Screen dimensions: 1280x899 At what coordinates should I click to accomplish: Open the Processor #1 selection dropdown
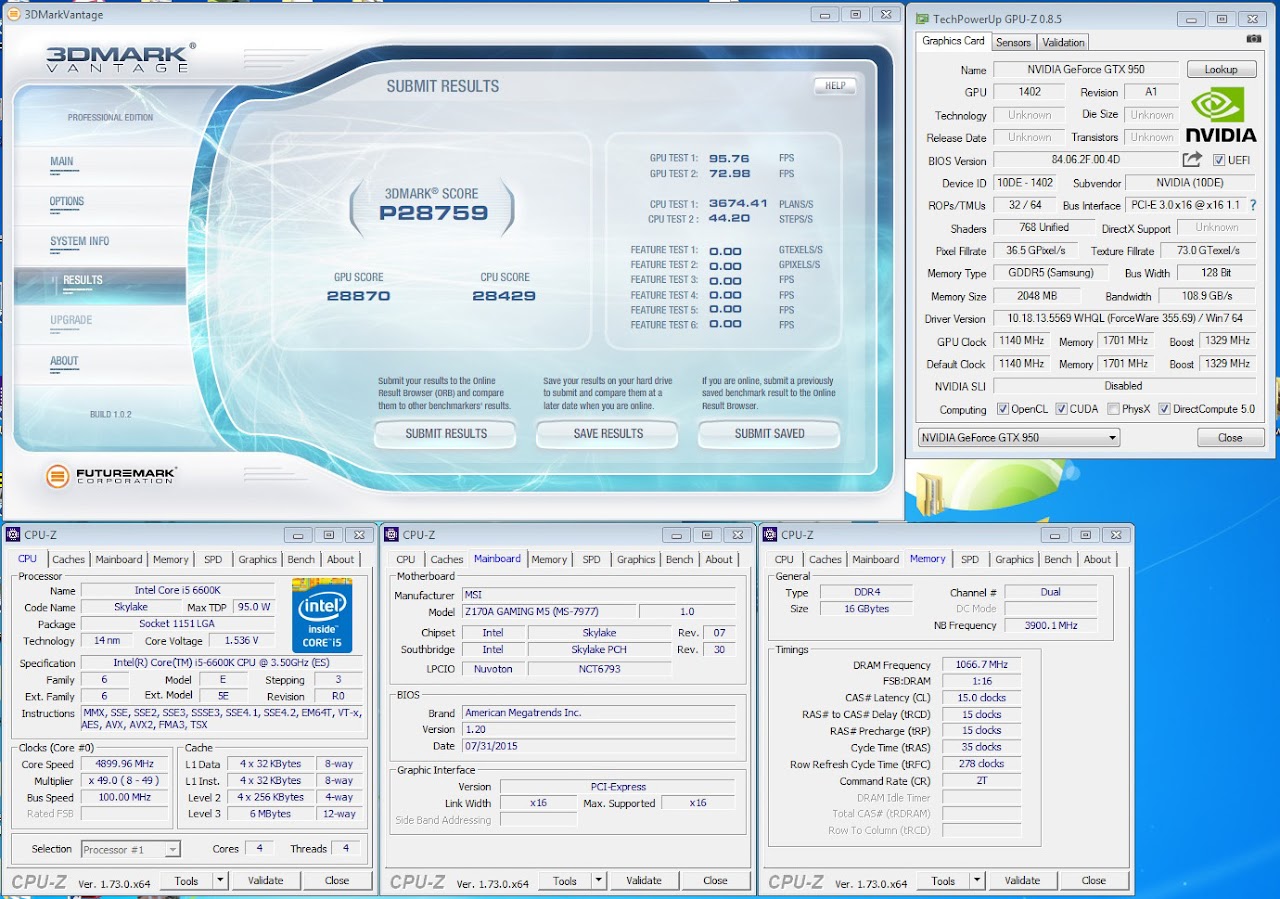[x=131, y=849]
